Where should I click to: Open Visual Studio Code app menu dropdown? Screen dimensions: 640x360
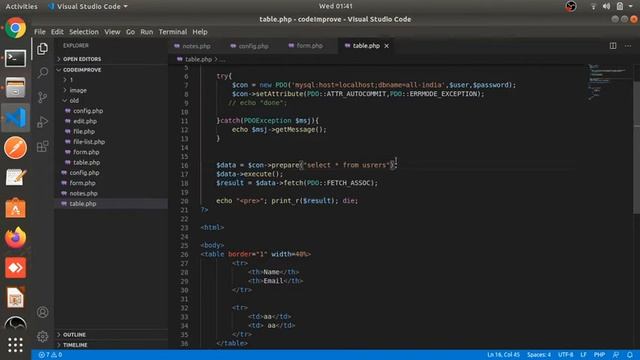coord(88,7)
